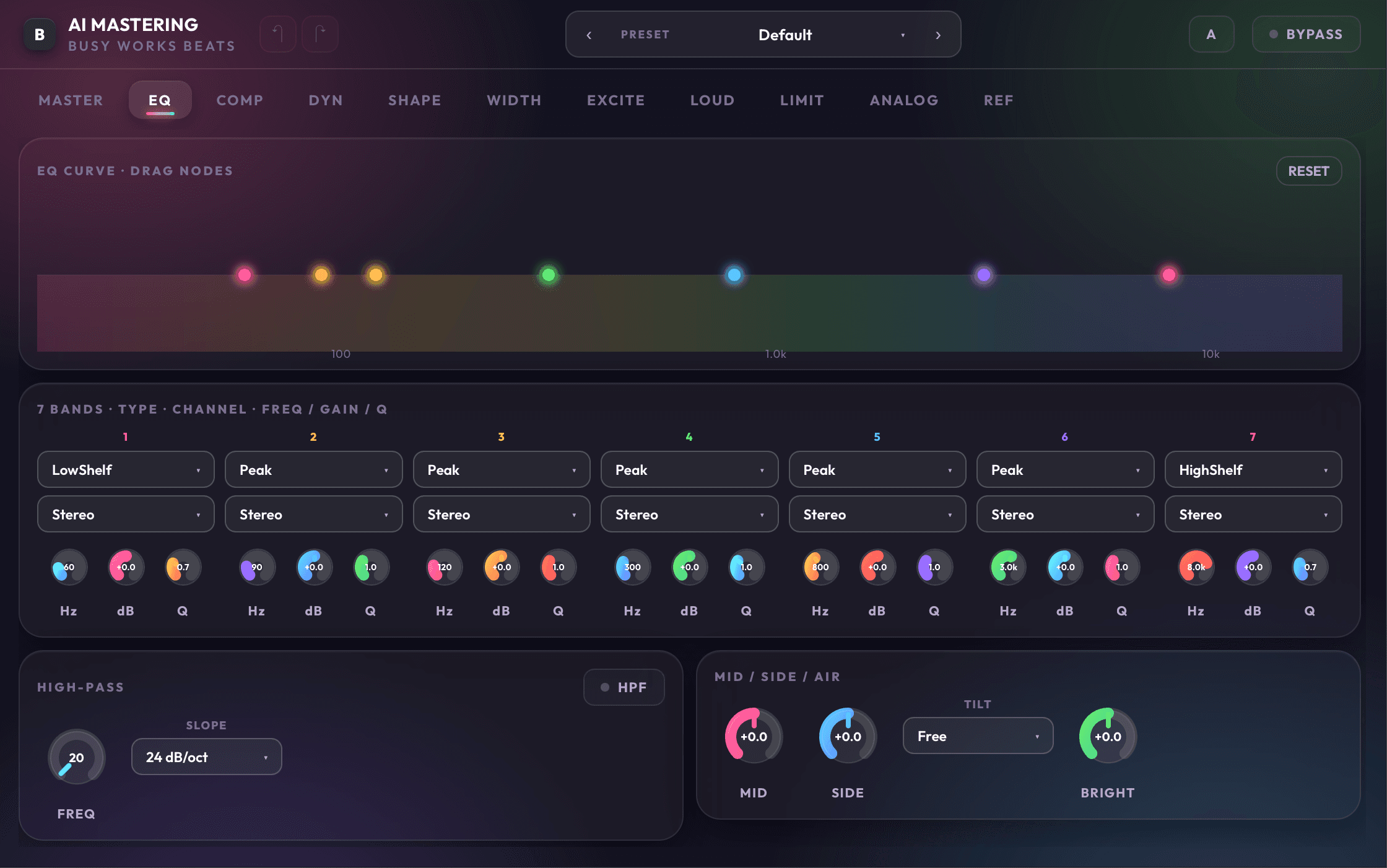
Task: Click band 5 Q knob
Action: coord(934,567)
